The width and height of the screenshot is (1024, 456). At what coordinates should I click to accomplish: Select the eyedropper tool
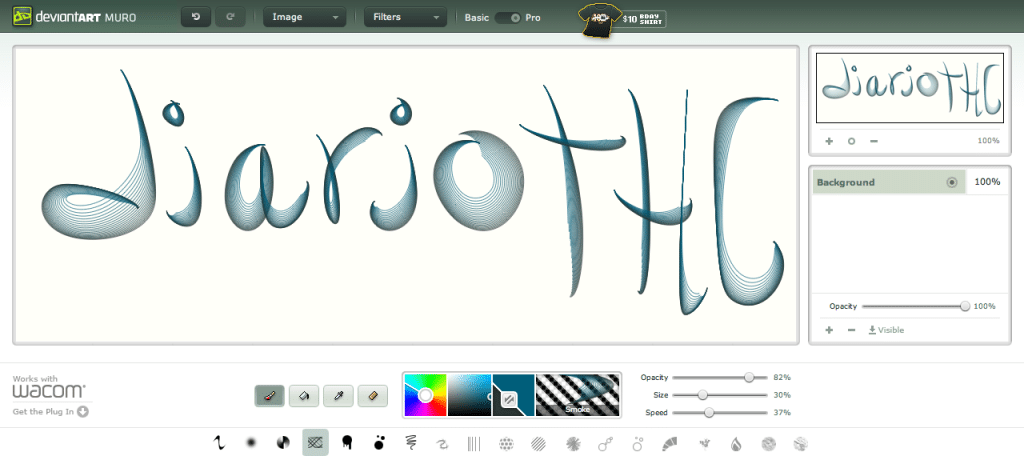pos(338,396)
